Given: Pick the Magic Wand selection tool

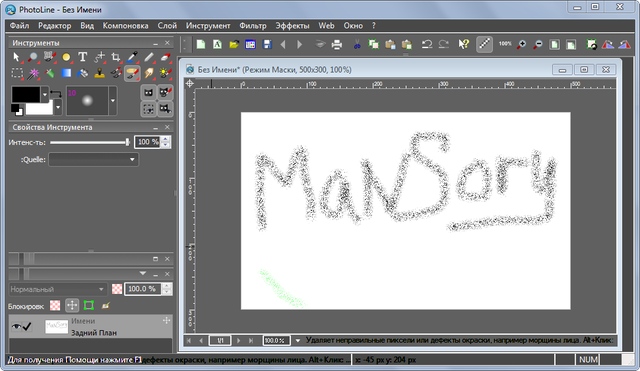Looking at the screenshot, I should (33, 73).
